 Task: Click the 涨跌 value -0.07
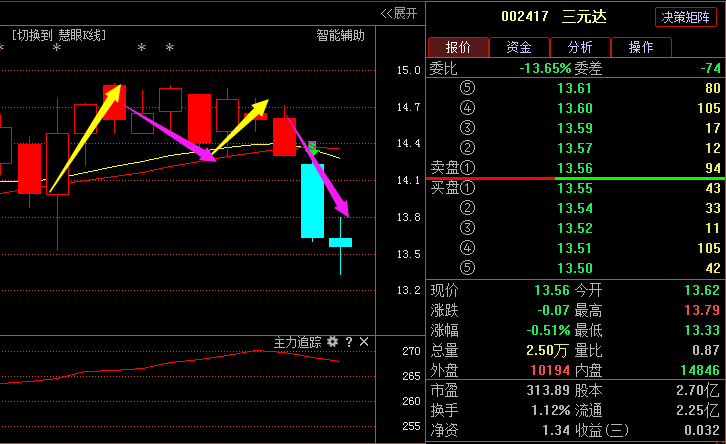pyautogui.click(x=553, y=310)
